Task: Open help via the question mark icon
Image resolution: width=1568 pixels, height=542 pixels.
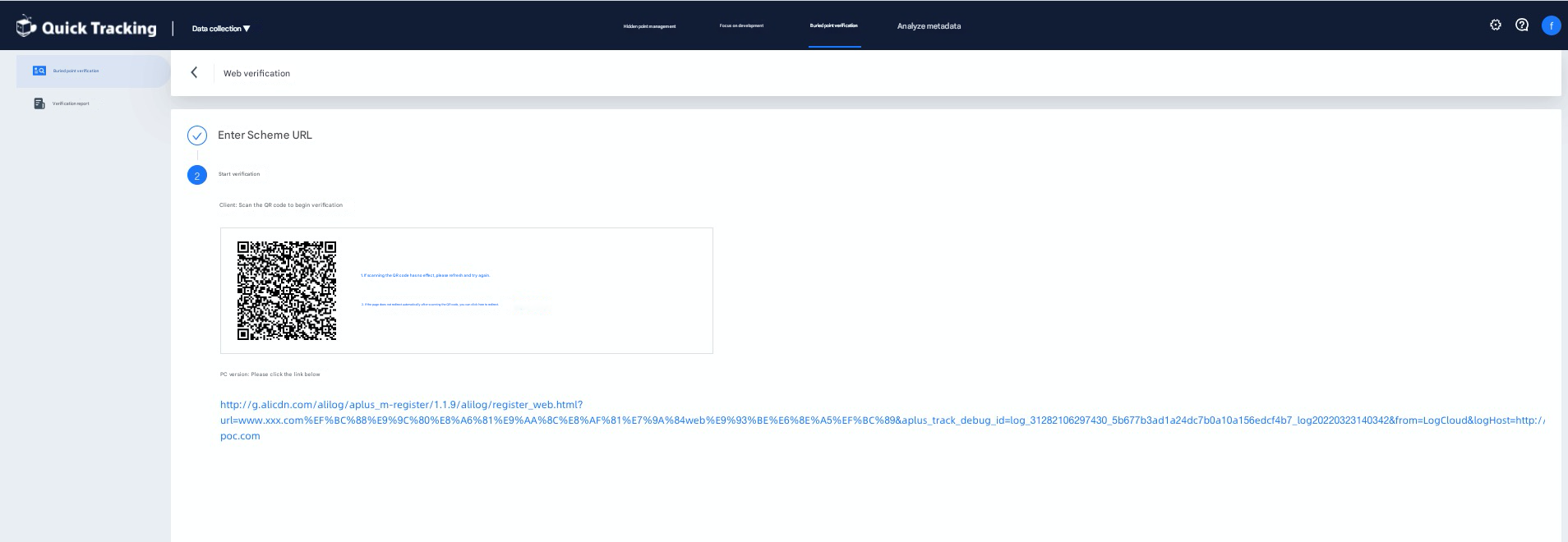Action: 1522,25
